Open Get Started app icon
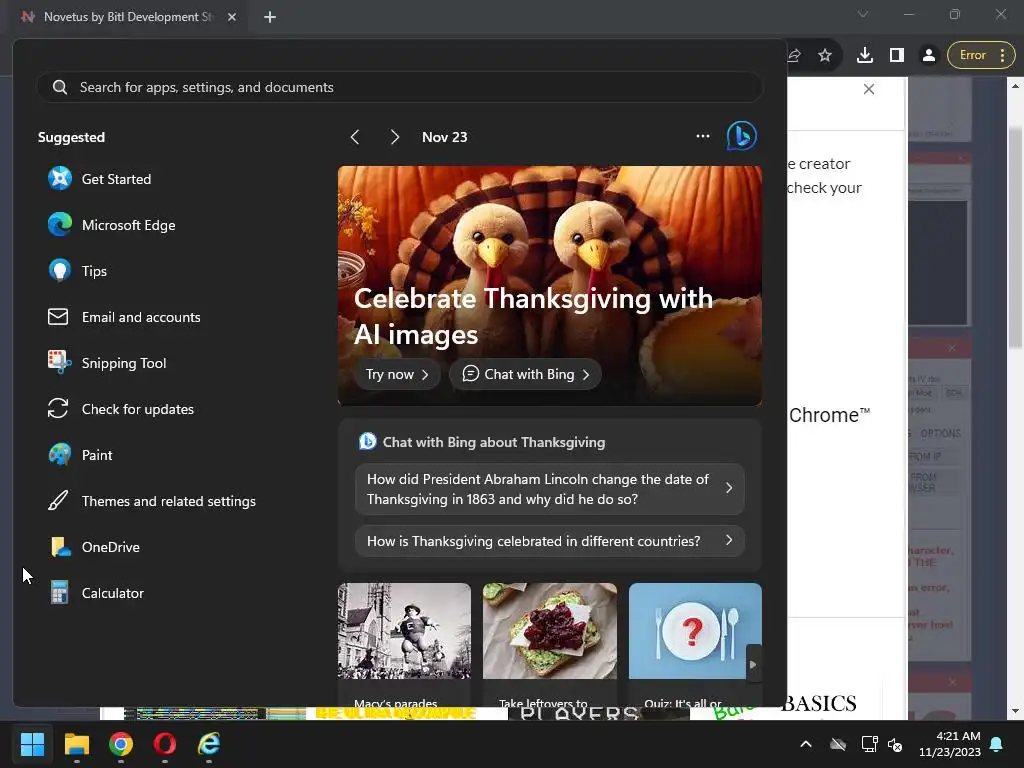 coord(59,178)
